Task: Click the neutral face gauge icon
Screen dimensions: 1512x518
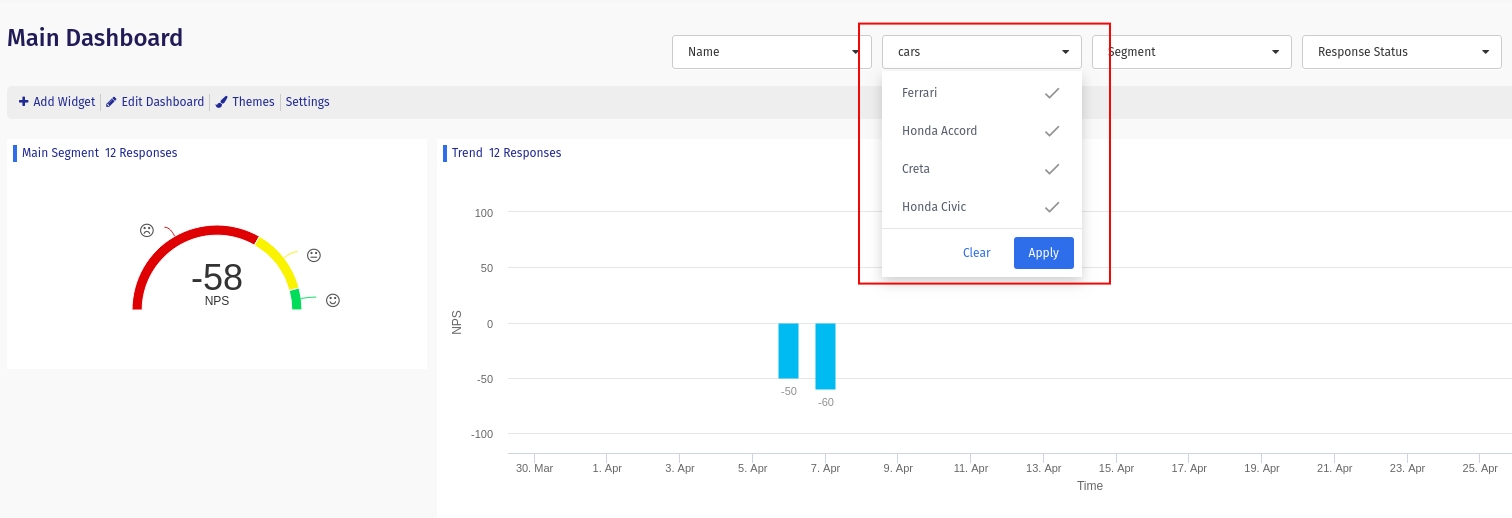Action: click(314, 255)
